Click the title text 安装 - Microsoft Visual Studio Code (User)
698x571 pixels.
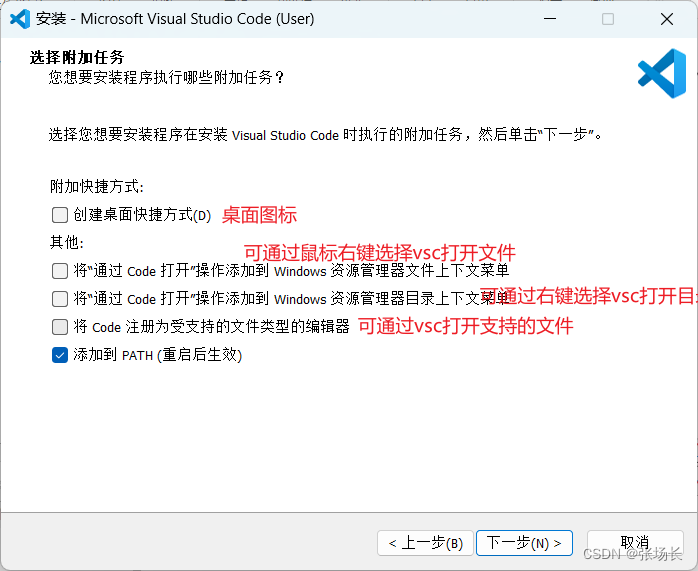pos(175,19)
